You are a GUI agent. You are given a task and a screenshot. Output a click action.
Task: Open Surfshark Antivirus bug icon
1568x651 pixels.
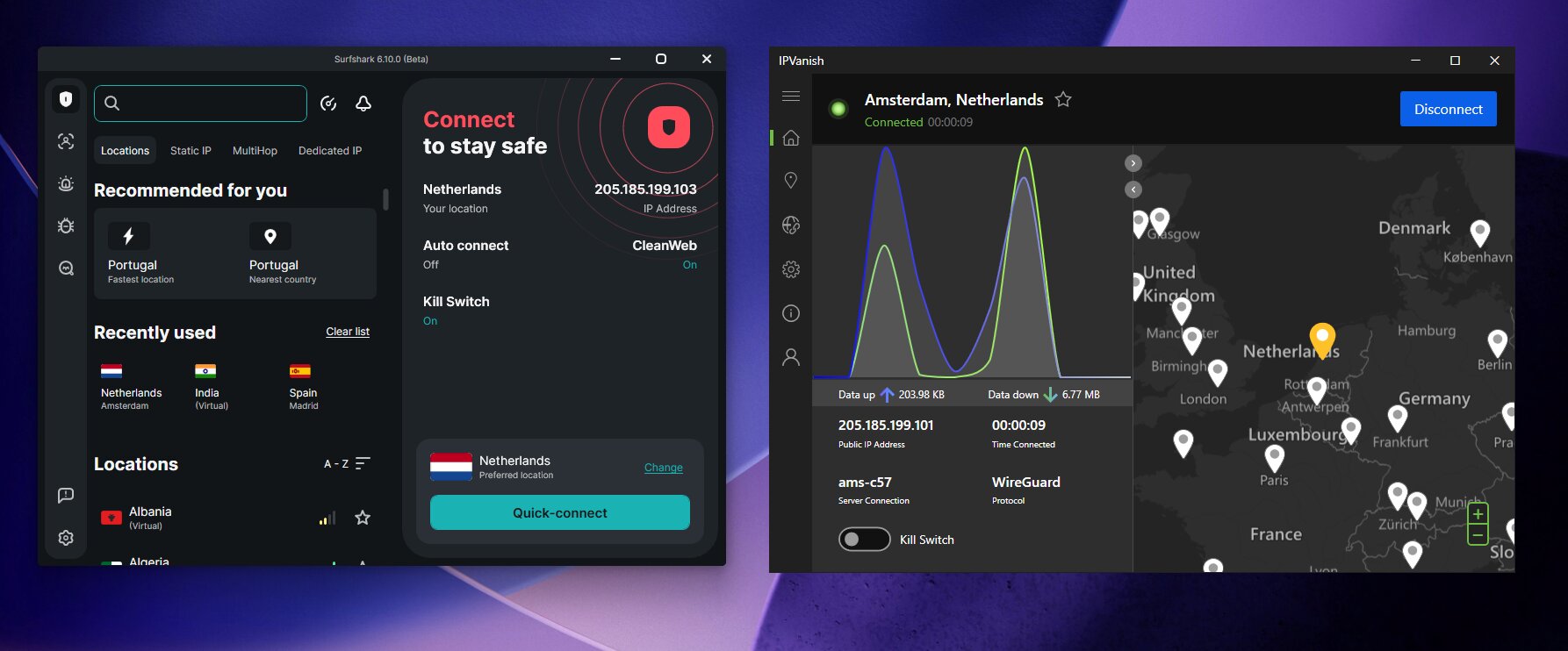pyautogui.click(x=66, y=225)
